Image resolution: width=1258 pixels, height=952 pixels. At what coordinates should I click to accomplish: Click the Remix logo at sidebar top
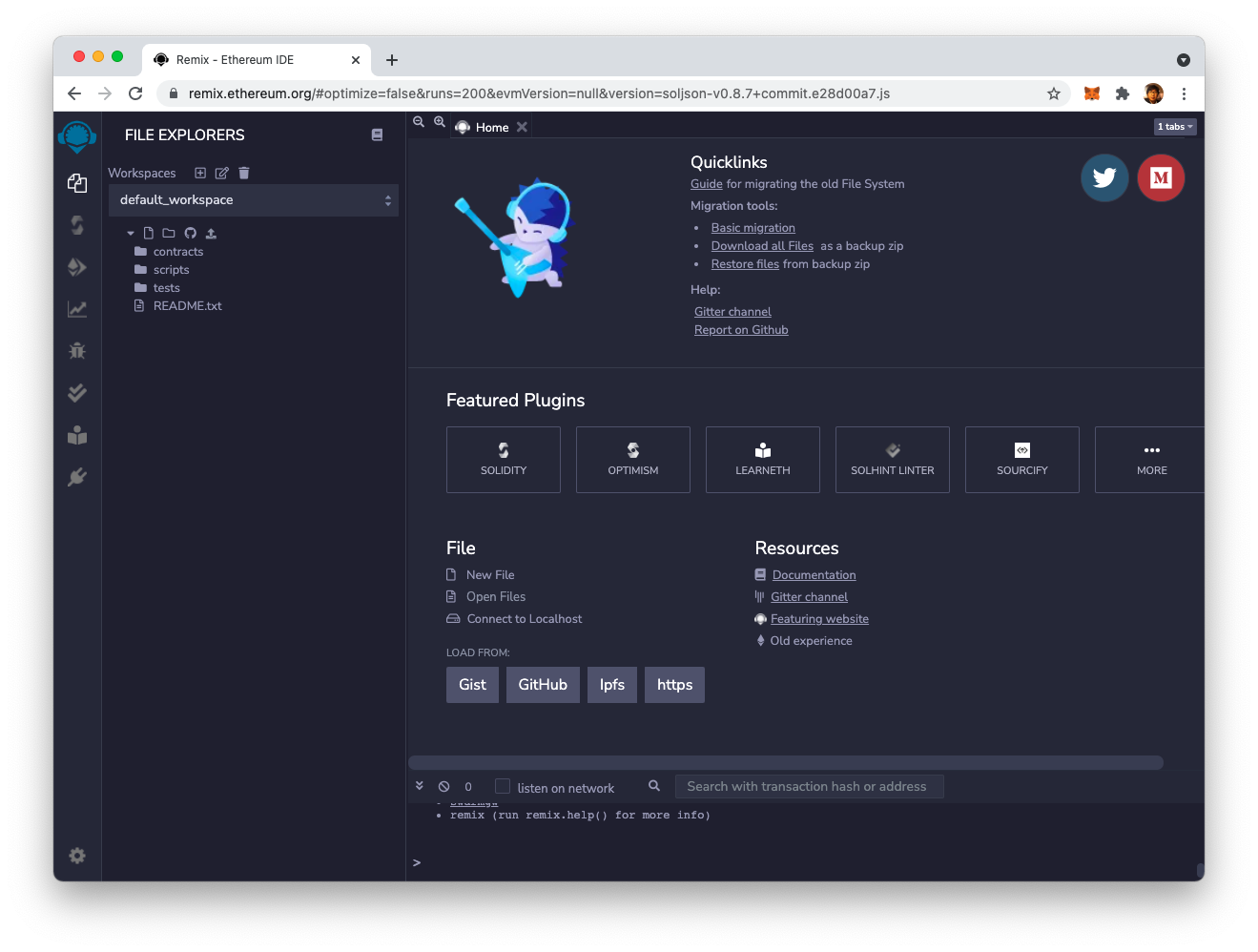tap(77, 136)
